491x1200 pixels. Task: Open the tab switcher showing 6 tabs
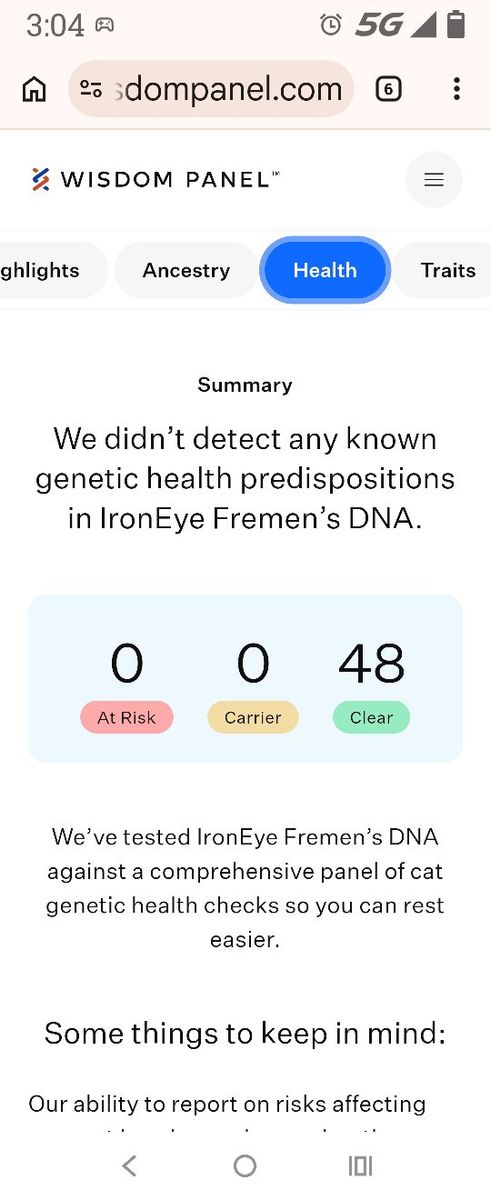click(388, 90)
